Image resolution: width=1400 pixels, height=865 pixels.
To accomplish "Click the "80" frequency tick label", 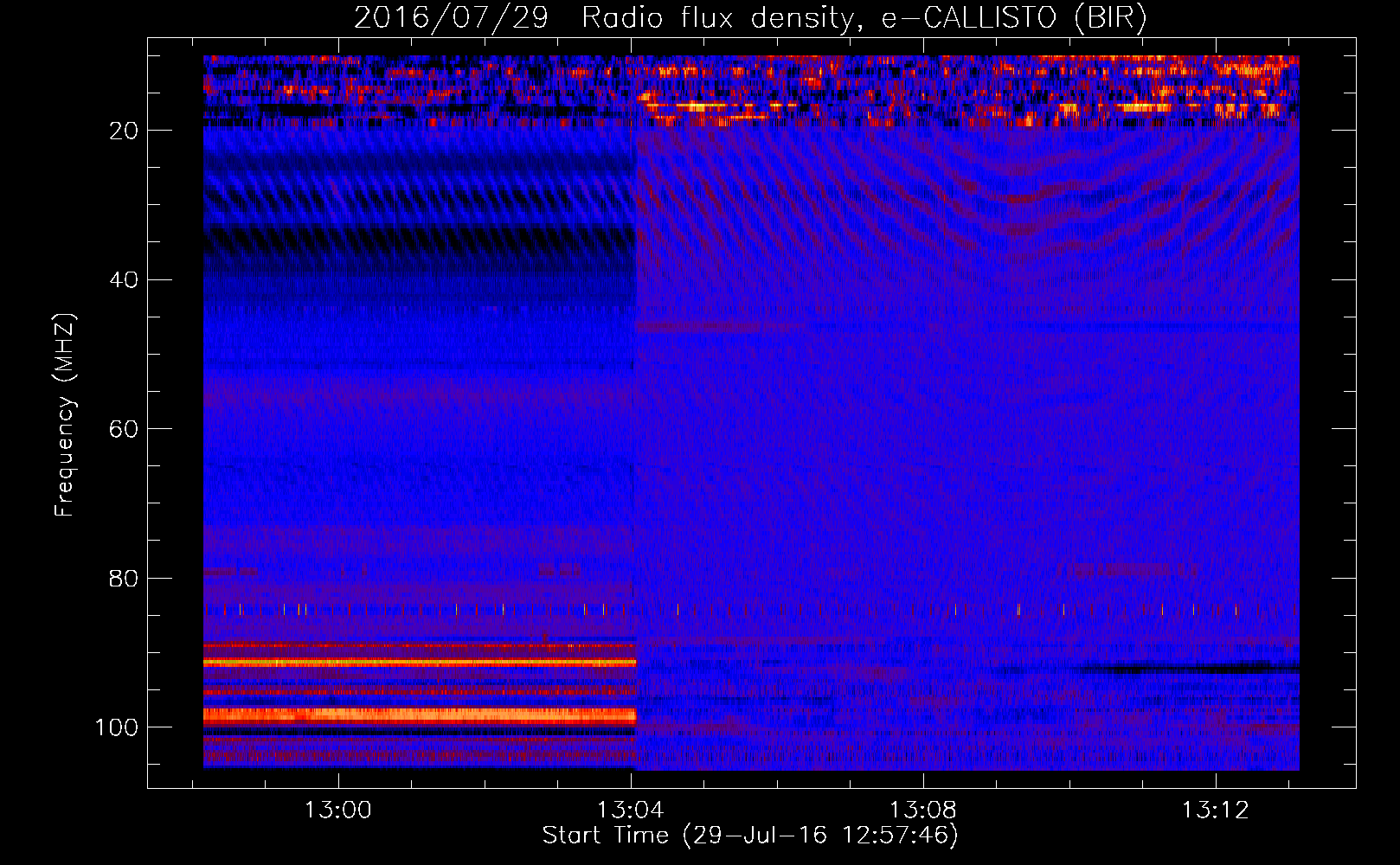I will click(x=124, y=579).
